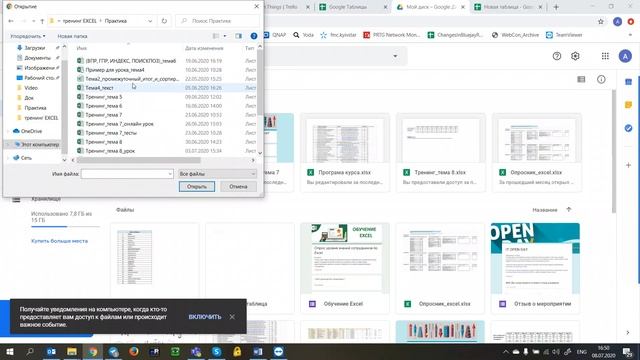640x360 pixels.
Task: Go up one folder level in dialog
Action: point(42,21)
